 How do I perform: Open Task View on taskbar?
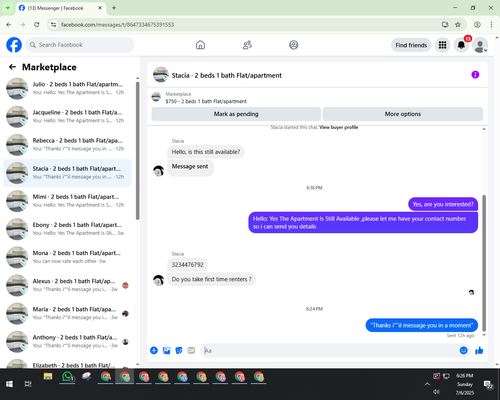(x=28, y=384)
